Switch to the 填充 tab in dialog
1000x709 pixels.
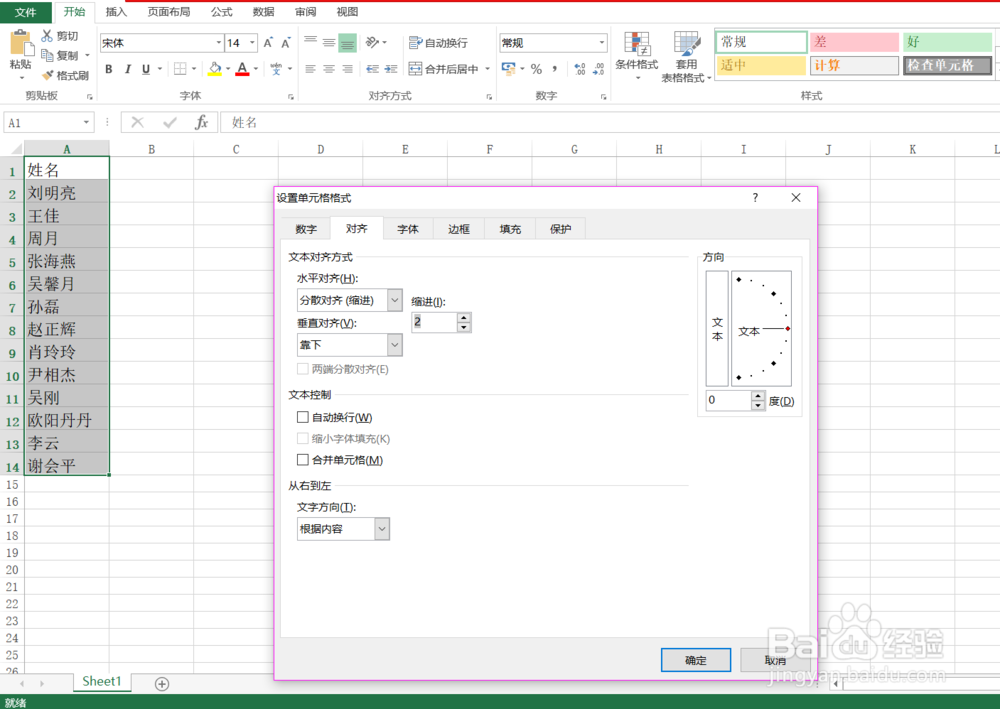[x=510, y=229]
